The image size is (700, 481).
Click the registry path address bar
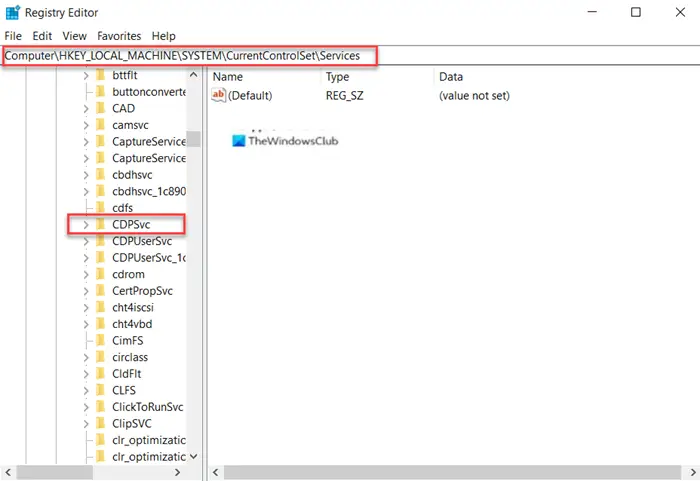coord(350,56)
